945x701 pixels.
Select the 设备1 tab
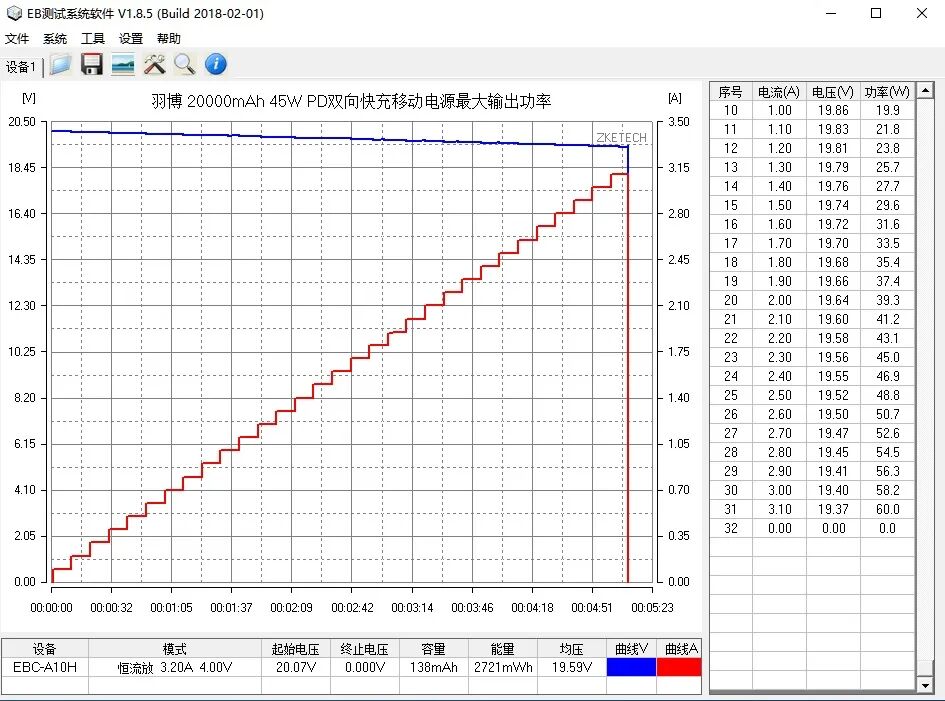(21, 67)
